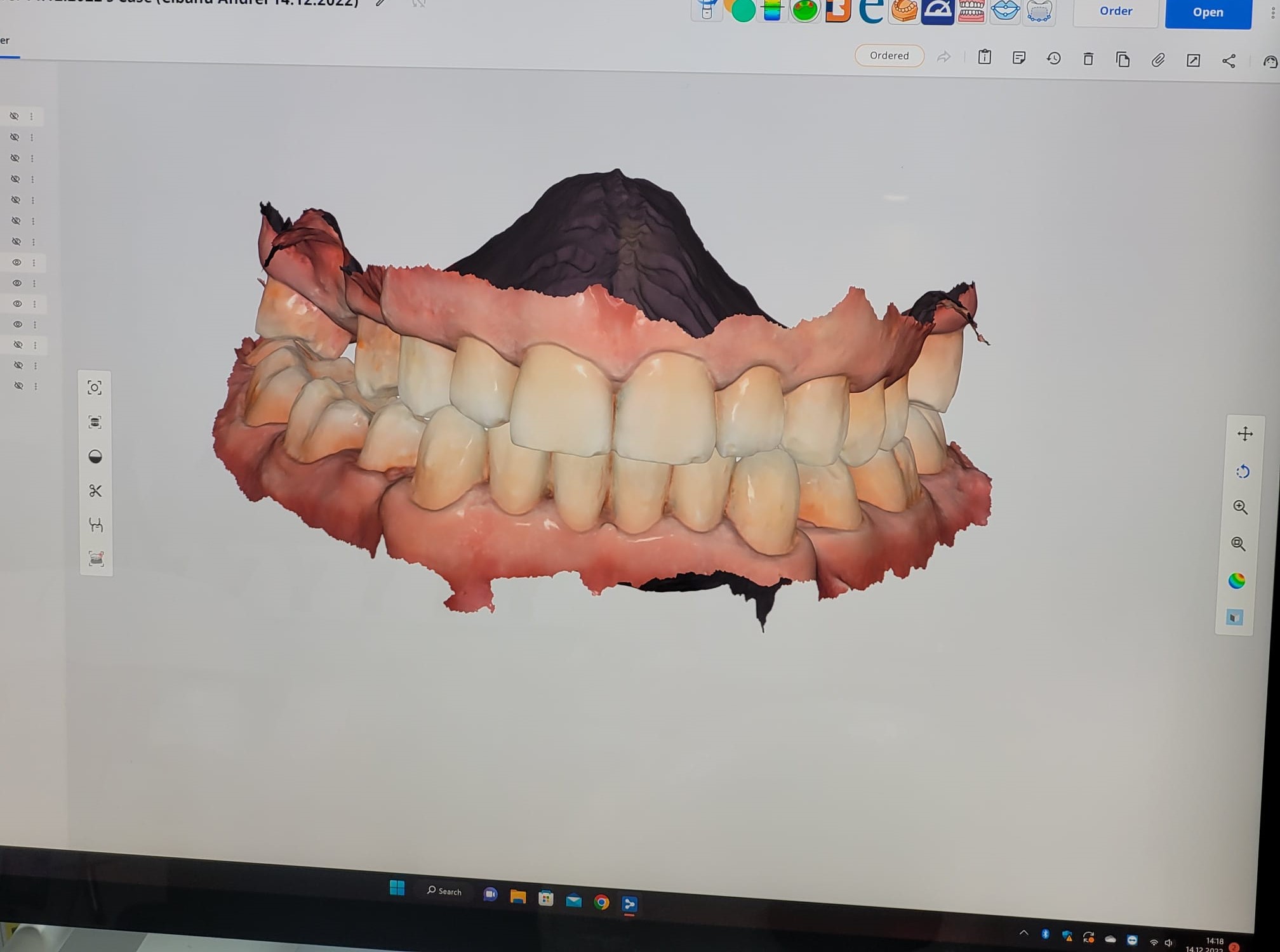Select the rotate view tool
The height and width of the screenshot is (952, 1280).
[x=1243, y=471]
